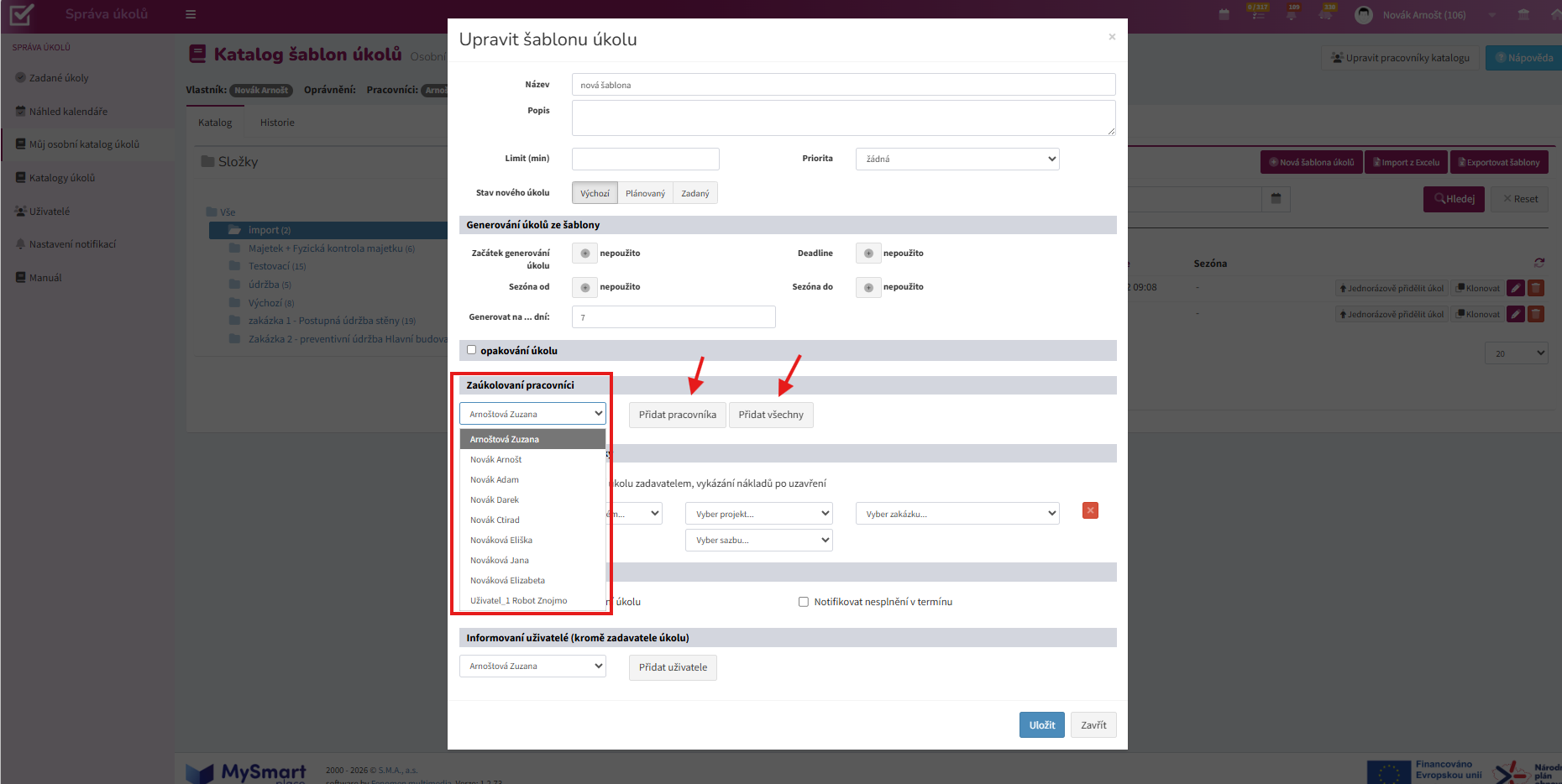Save the template with Uložit
The height and width of the screenshot is (784, 1562).
point(1042,725)
